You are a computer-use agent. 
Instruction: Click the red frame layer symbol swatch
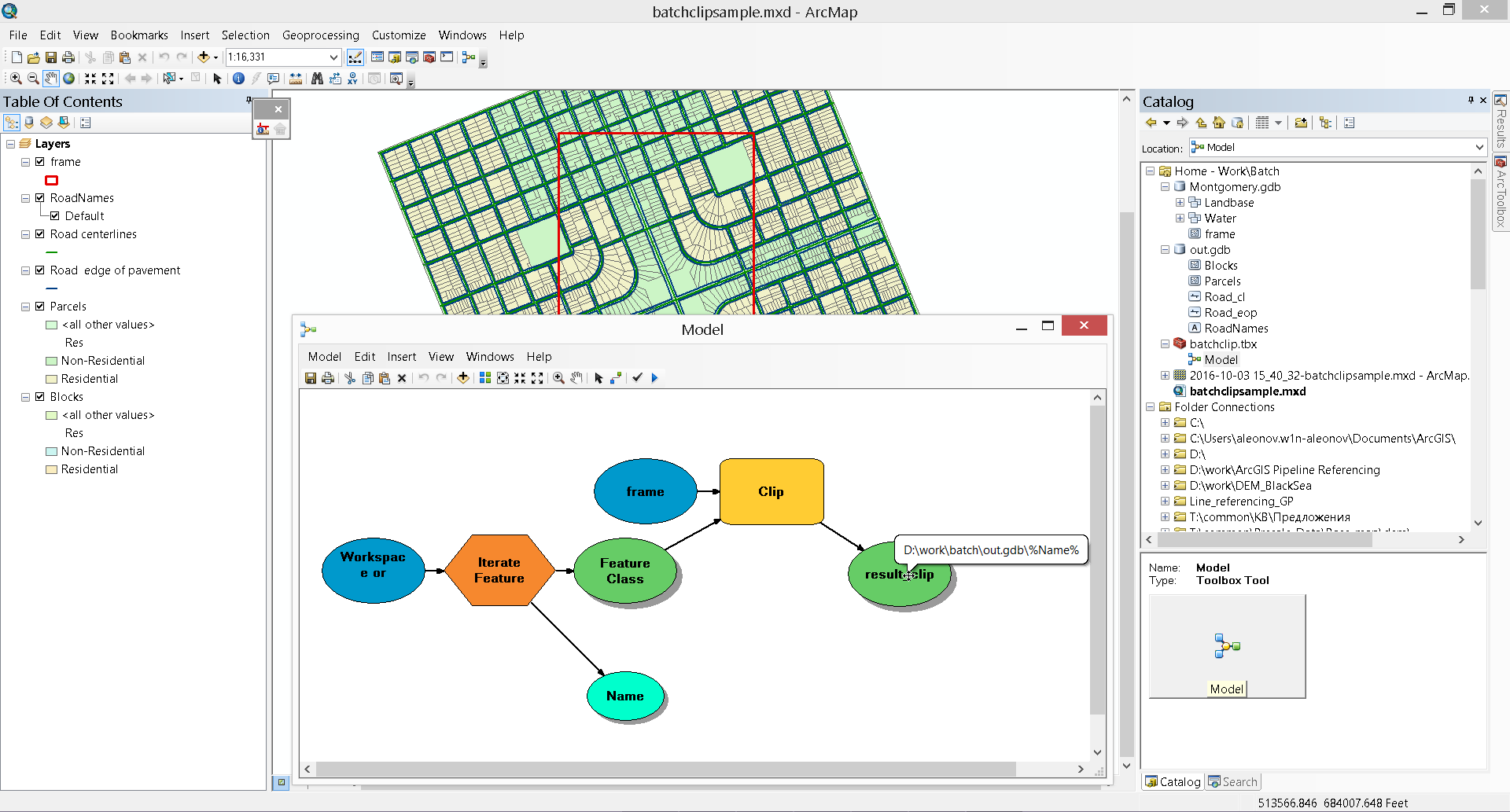pos(52,180)
